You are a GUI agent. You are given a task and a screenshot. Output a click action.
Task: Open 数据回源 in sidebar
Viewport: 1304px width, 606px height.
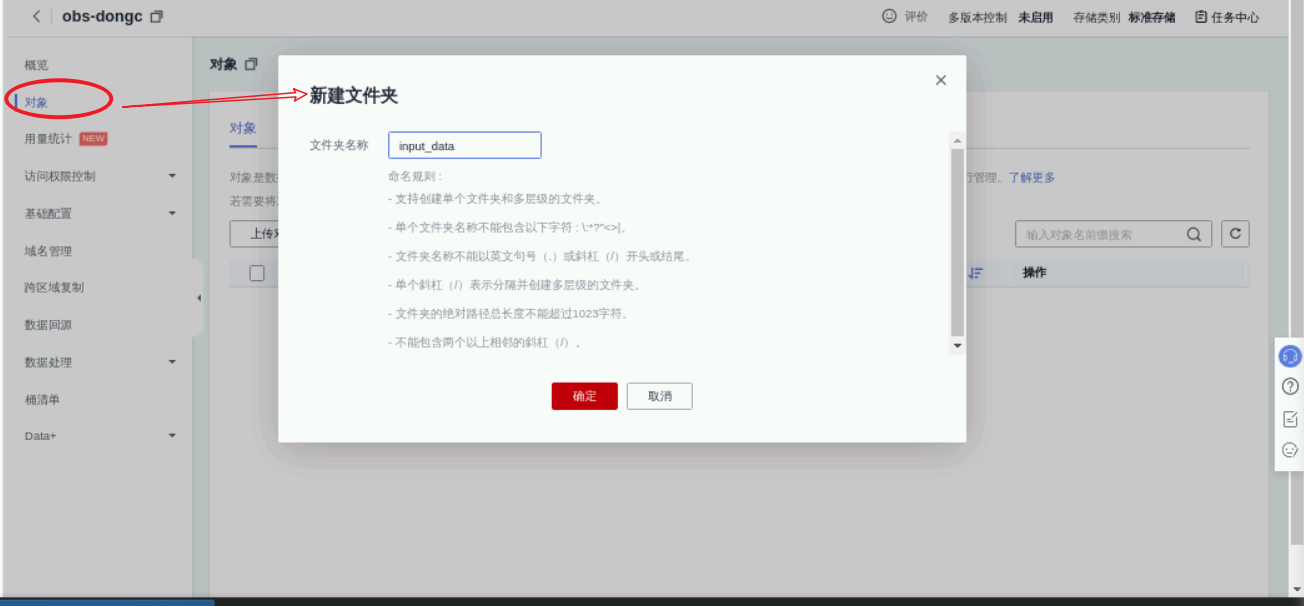tap(48, 325)
